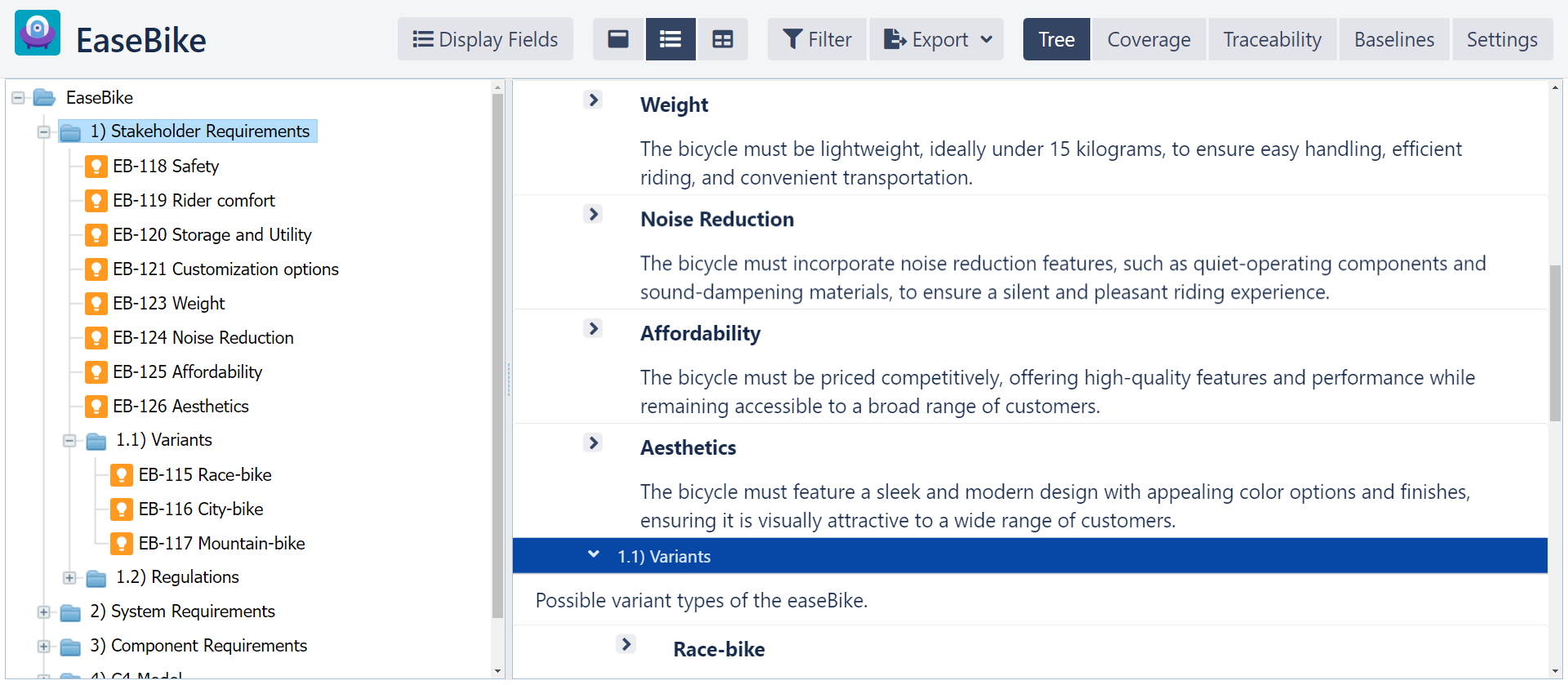The height and width of the screenshot is (685, 1568).
Task: Click the EB-121 Customization options icon
Action: [96, 269]
